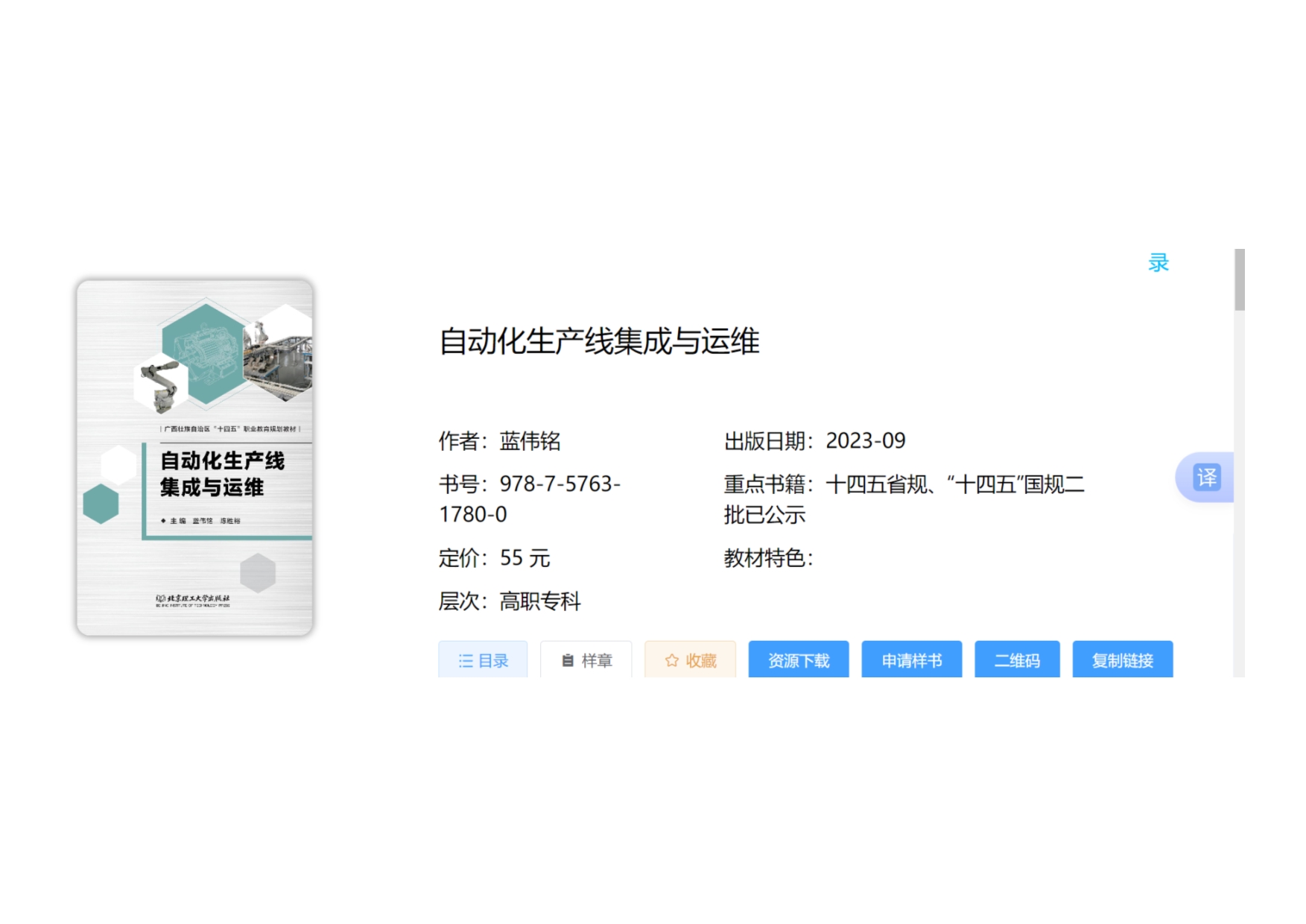
Task: Copy the book link with 复制链接
Action: [x=1122, y=660]
